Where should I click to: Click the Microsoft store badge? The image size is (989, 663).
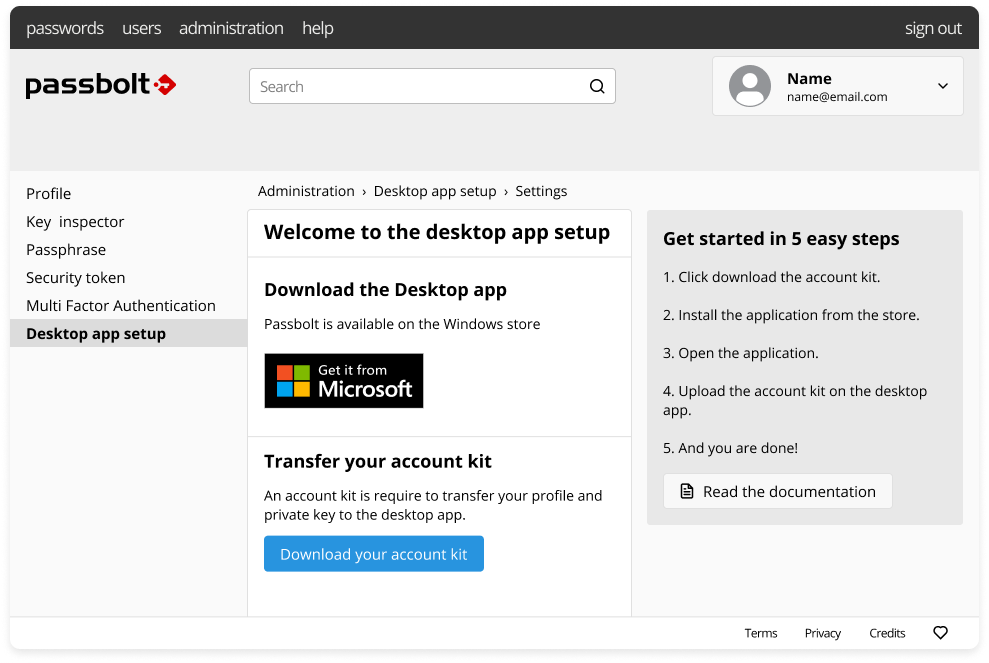(344, 380)
